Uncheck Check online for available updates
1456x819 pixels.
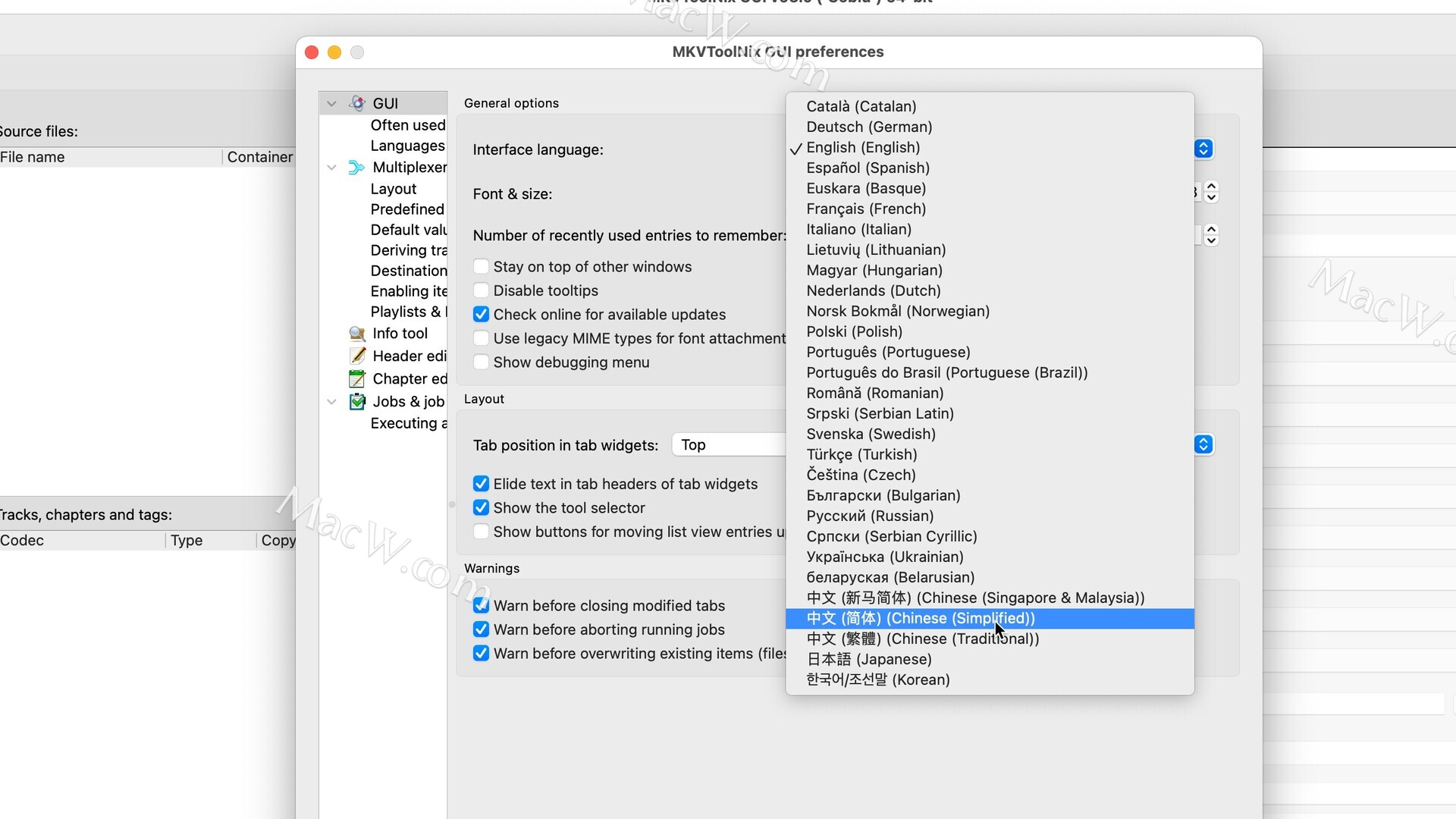(x=481, y=314)
